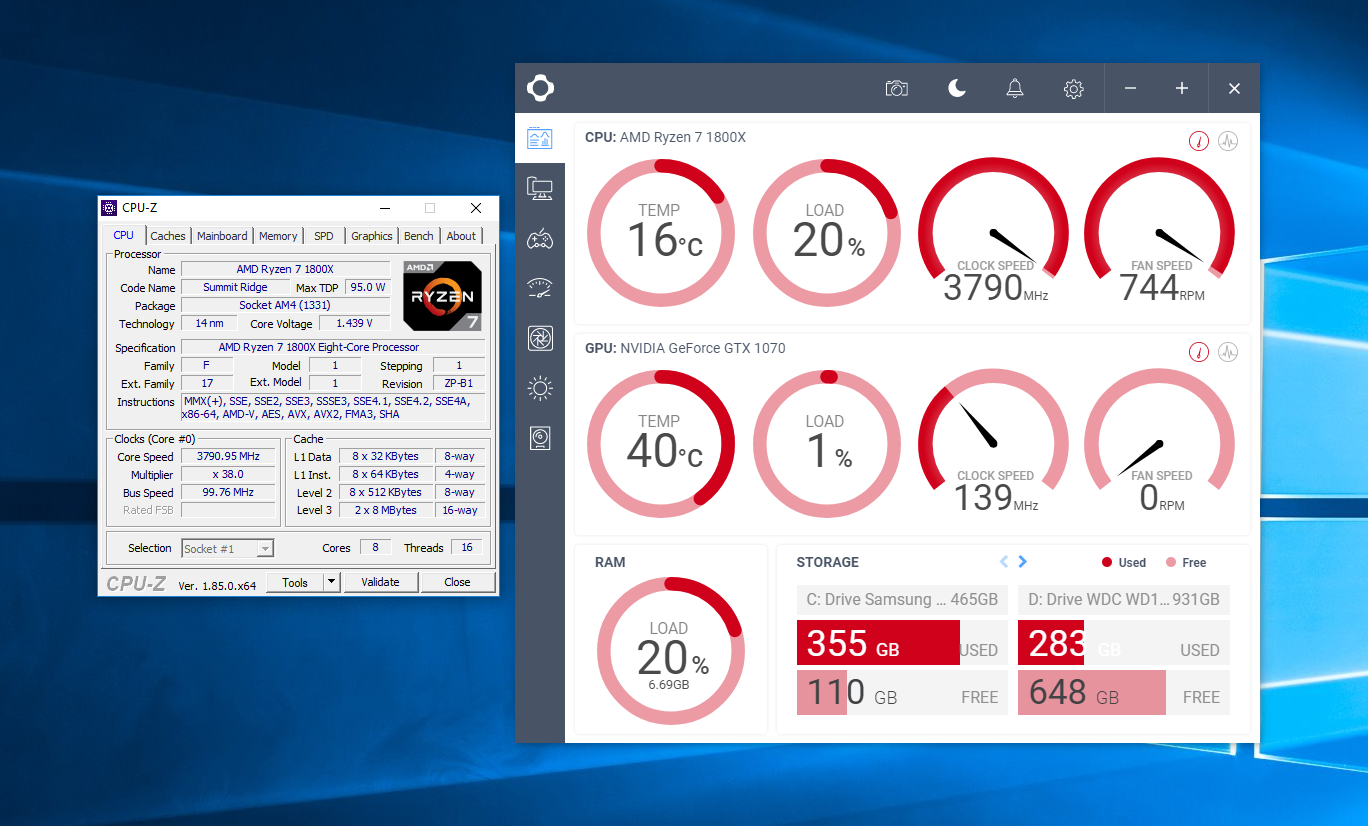Click the Validate button in CPU-Z
This screenshot has height=826, width=1368.
(x=380, y=582)
